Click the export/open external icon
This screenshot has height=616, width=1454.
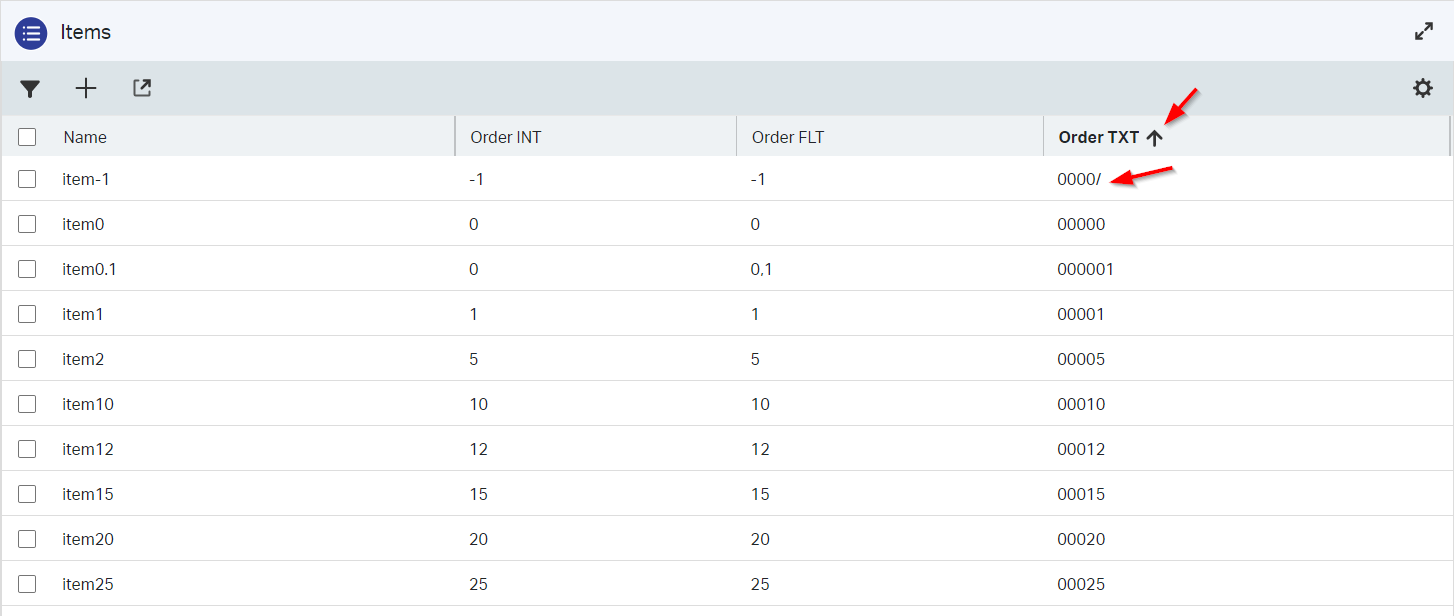click(x=142, y=89)
